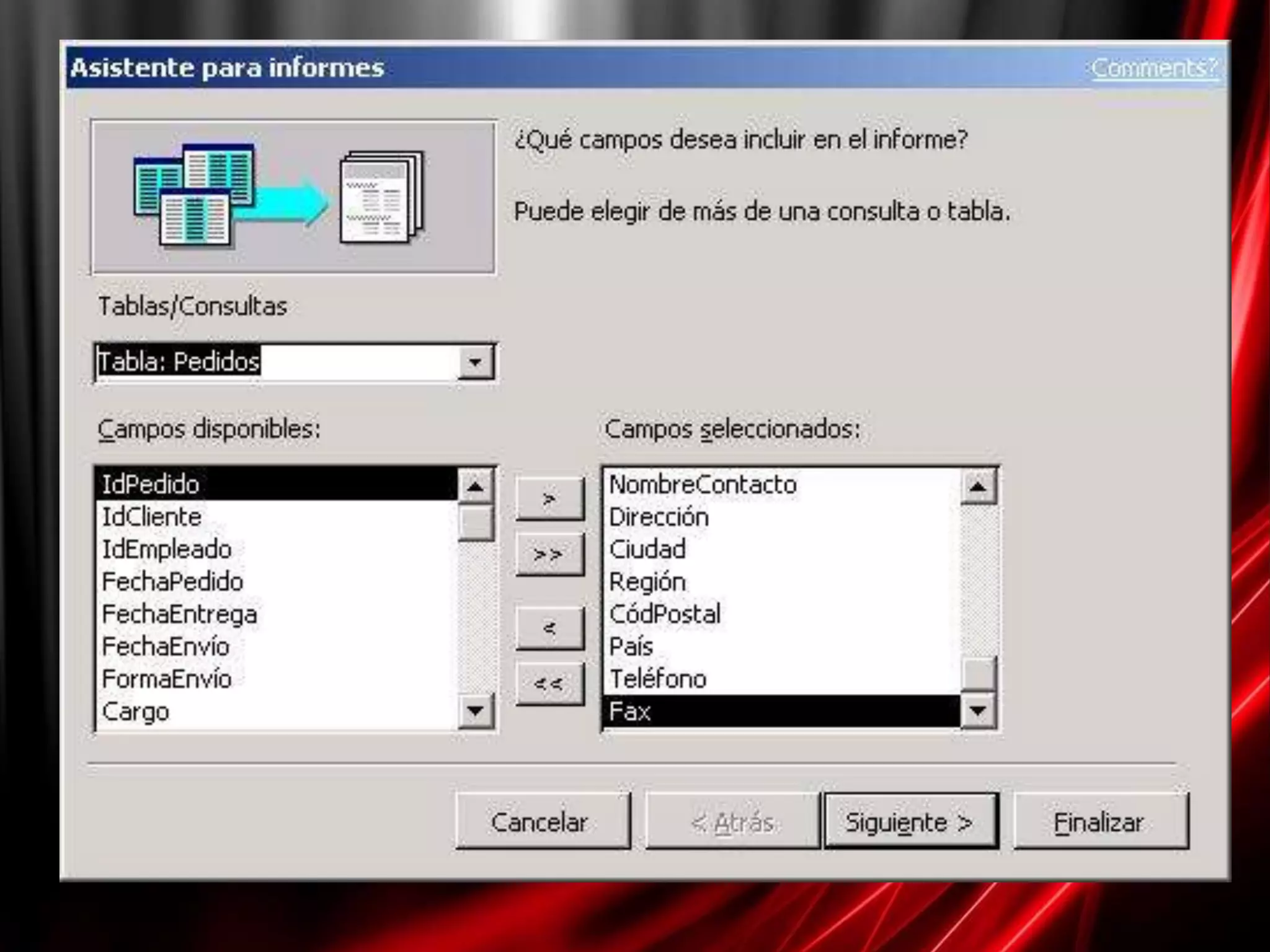The image size is (1270, 952).
Task: Click the available fields scrollbar thumb
Action: click(476, 524)
